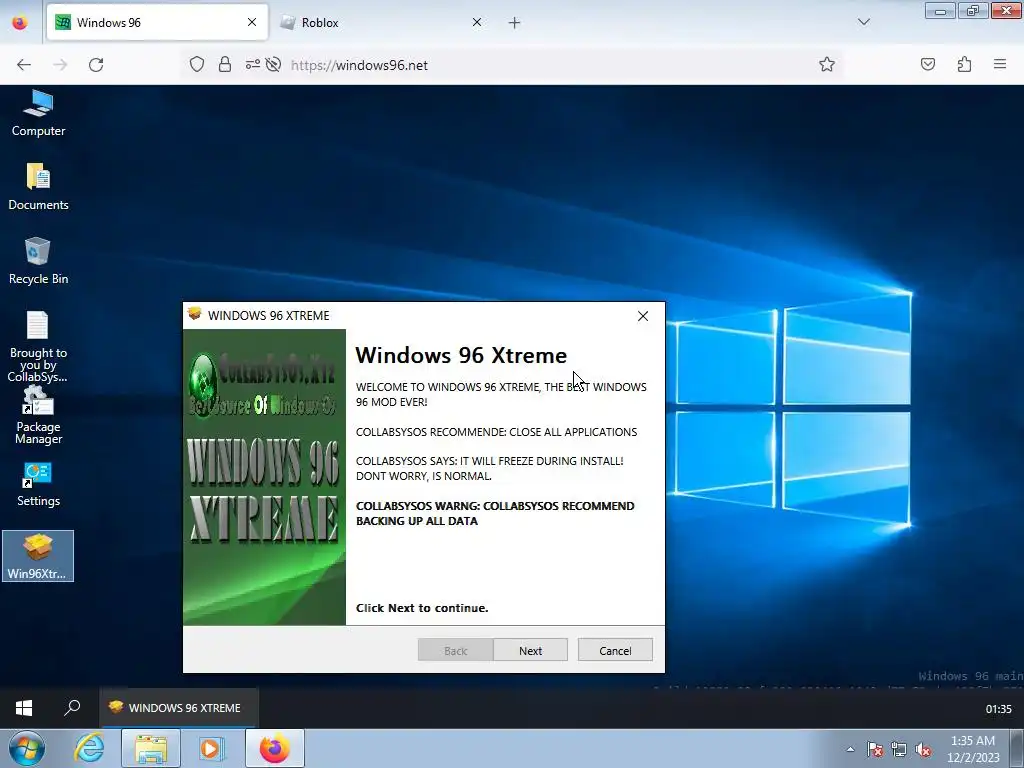Open the Action Center flag icon

tap(874, 749)
